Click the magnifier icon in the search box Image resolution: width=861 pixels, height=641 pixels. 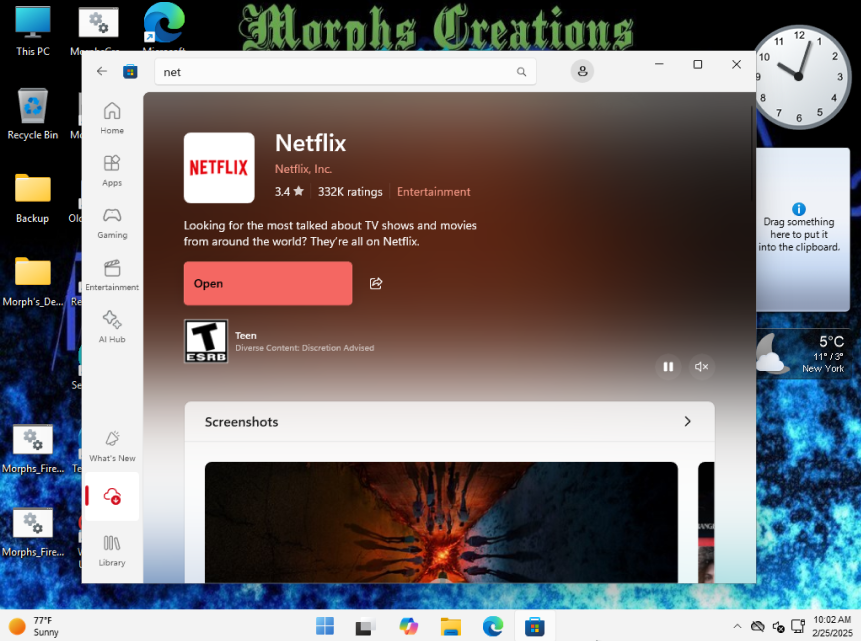[x=521, y=72]
